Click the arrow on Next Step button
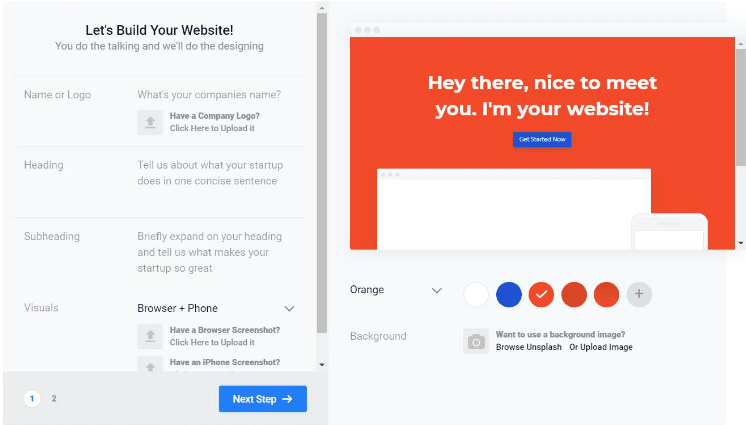This screenshot has width=746, height=425. point(287,399)
